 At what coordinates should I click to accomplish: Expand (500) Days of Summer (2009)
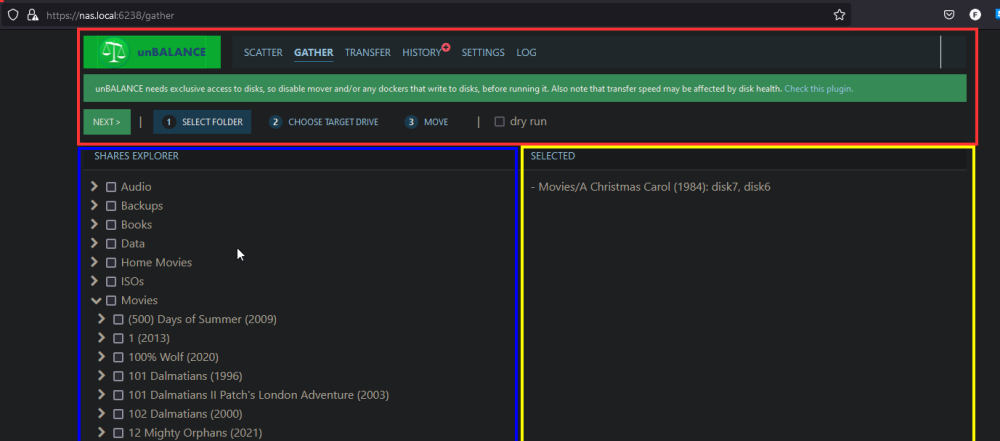tap(101, 318)
